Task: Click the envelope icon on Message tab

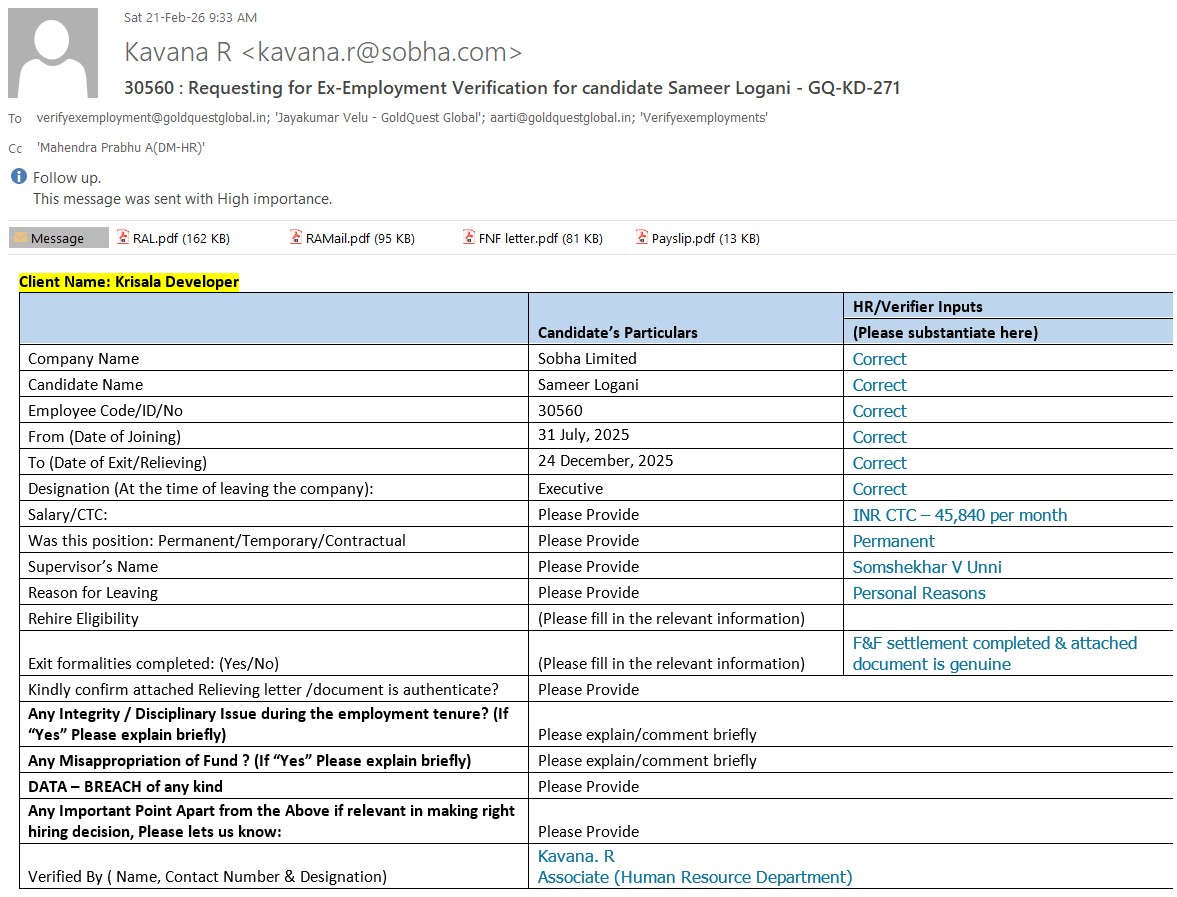Action: tap(20, 238)
